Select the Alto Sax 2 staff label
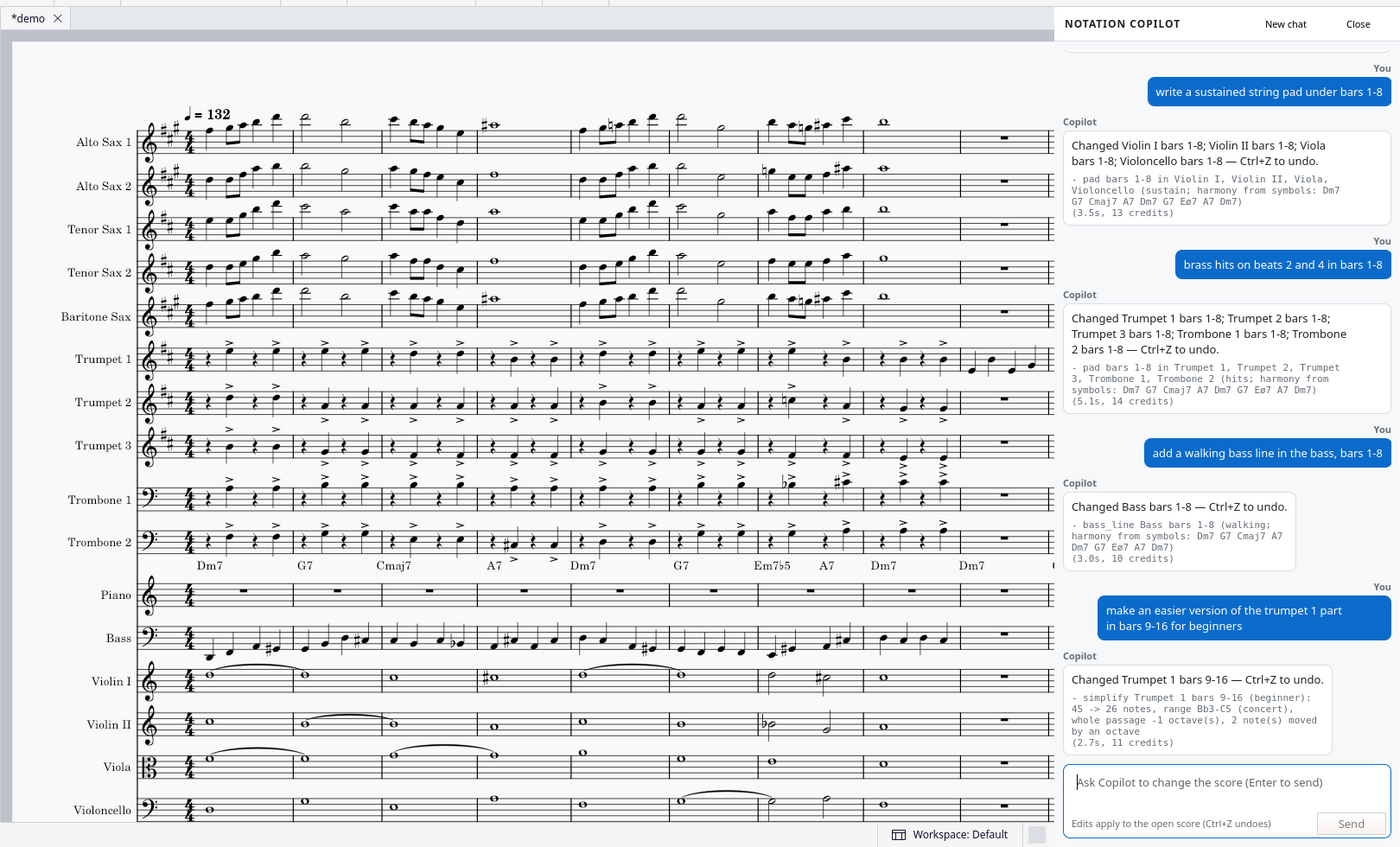Image resolution: width=1400 pixels, height=847 pixels. pos(104,186)
